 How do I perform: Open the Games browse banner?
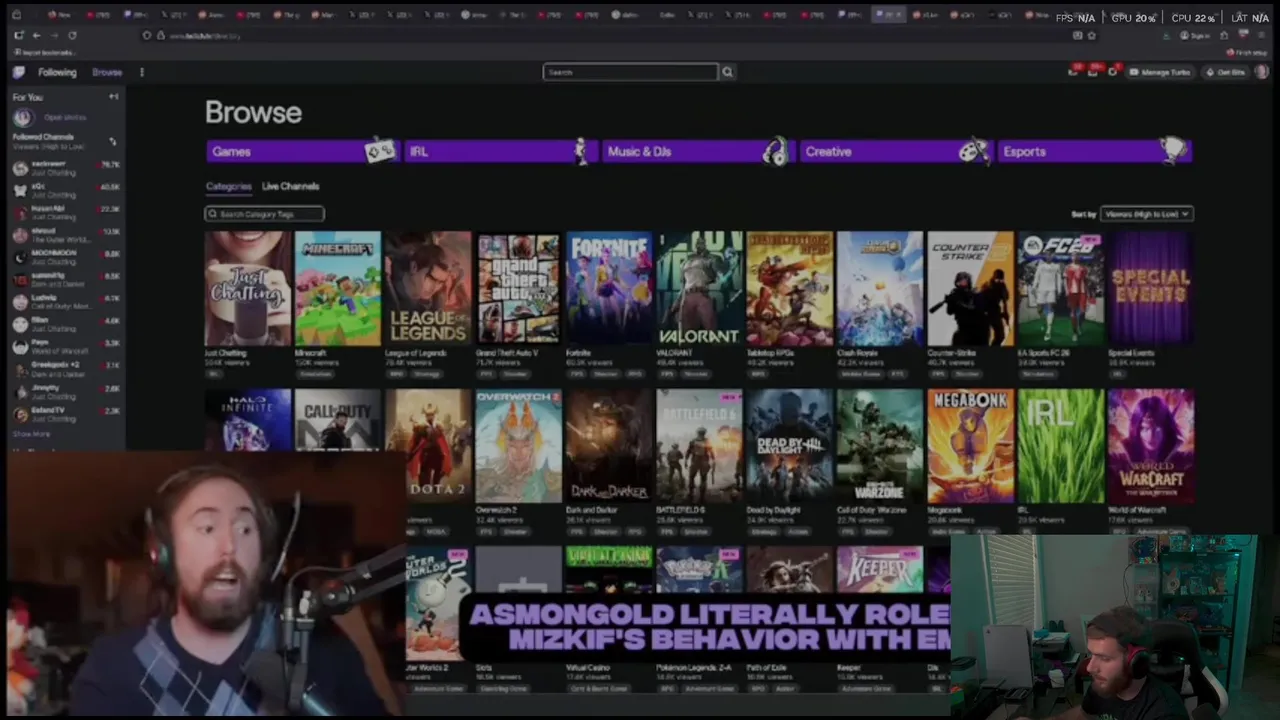coord(301,151)
